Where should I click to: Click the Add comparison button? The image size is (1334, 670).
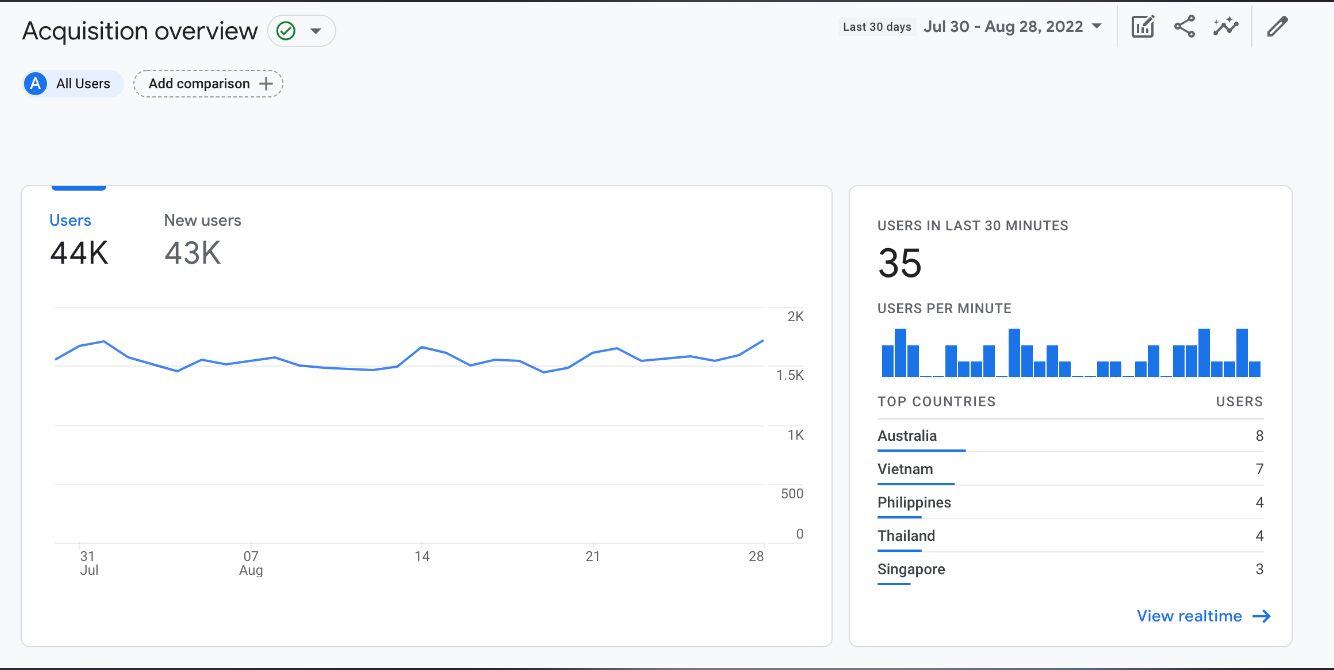coord(208,84)
